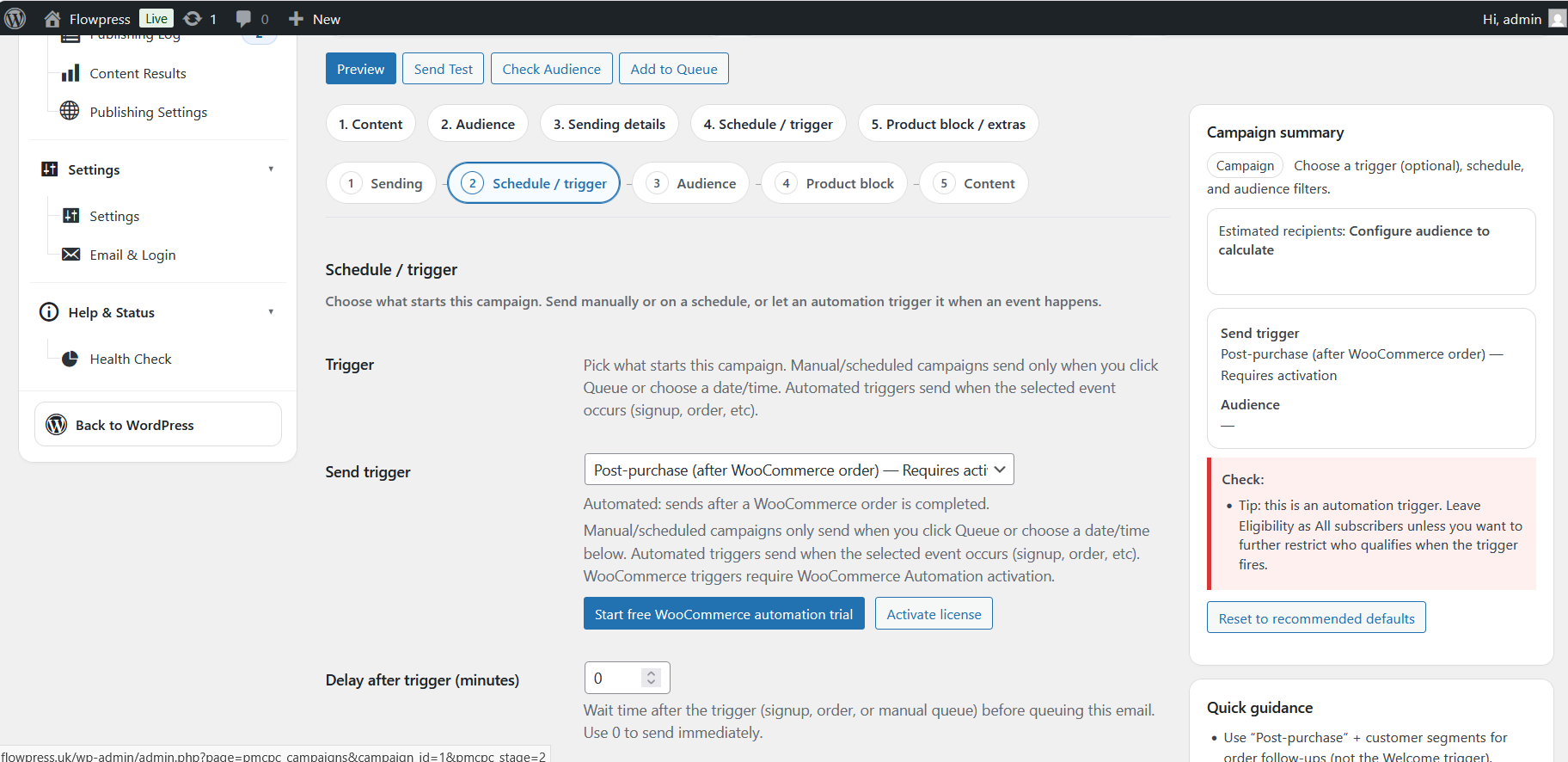Open 5. Product block / extras tab

948,124
